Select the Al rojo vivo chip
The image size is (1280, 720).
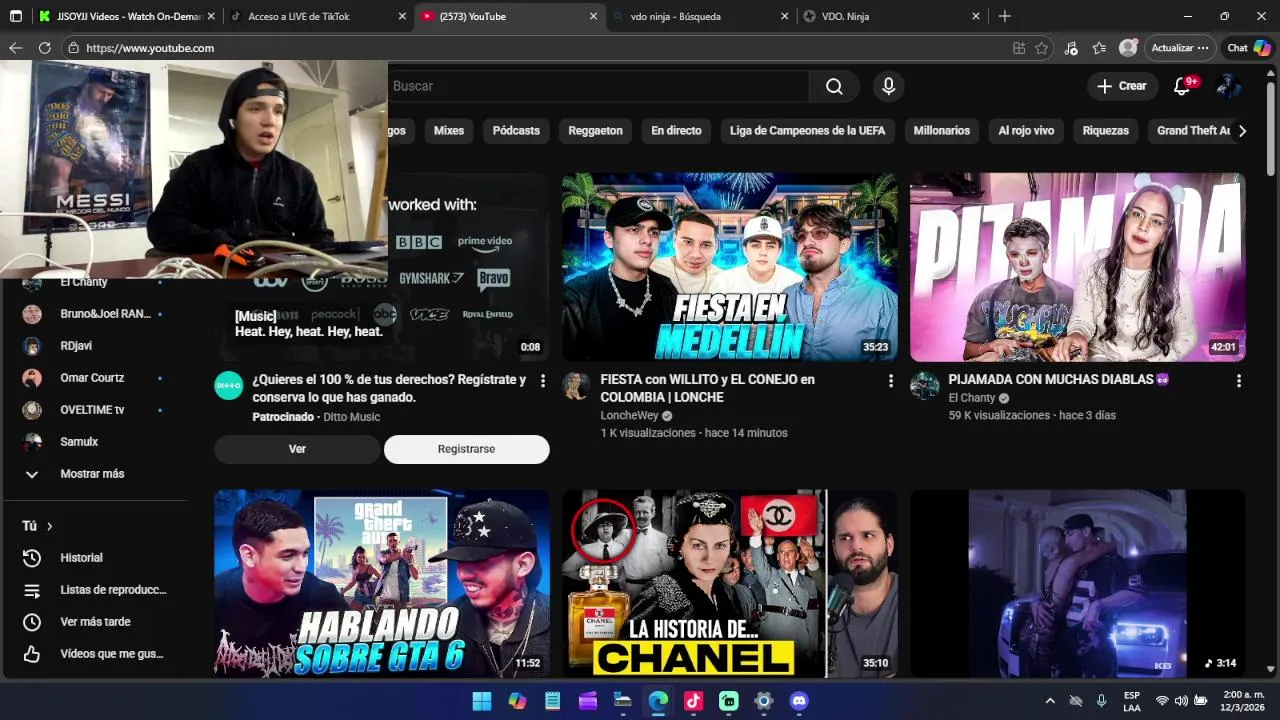tap(1026, 131)
